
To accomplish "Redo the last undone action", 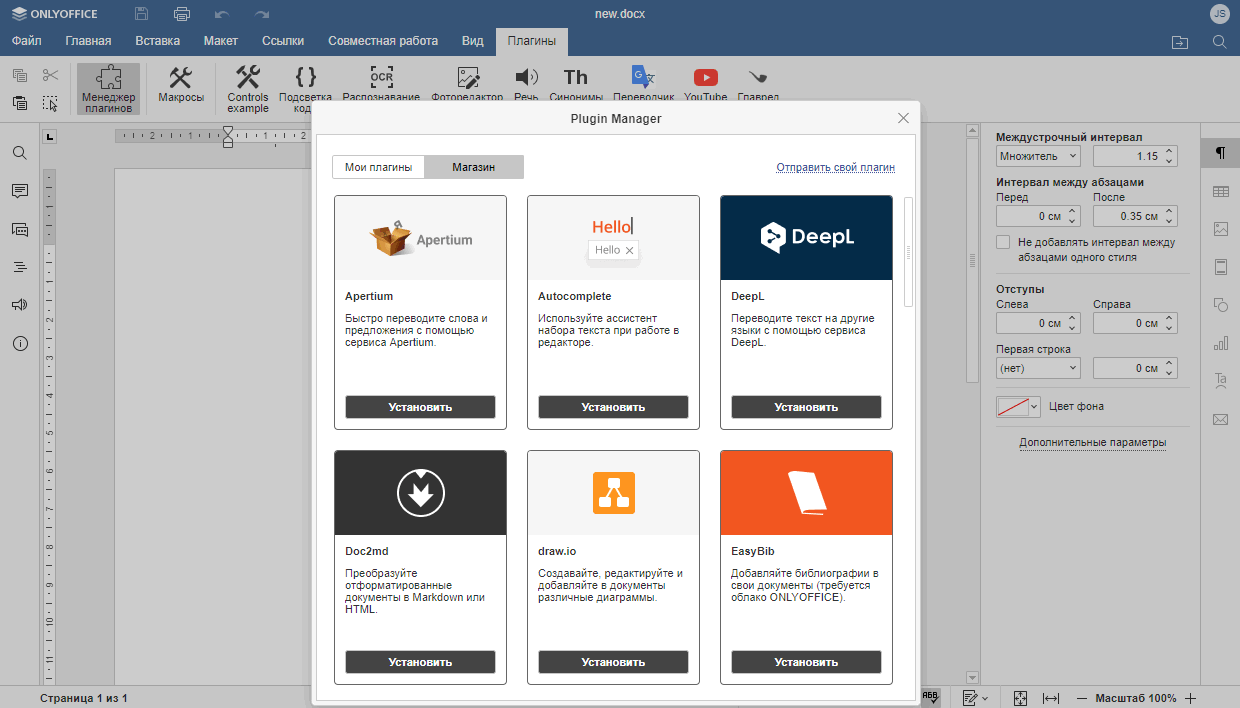I will [262, 14].
